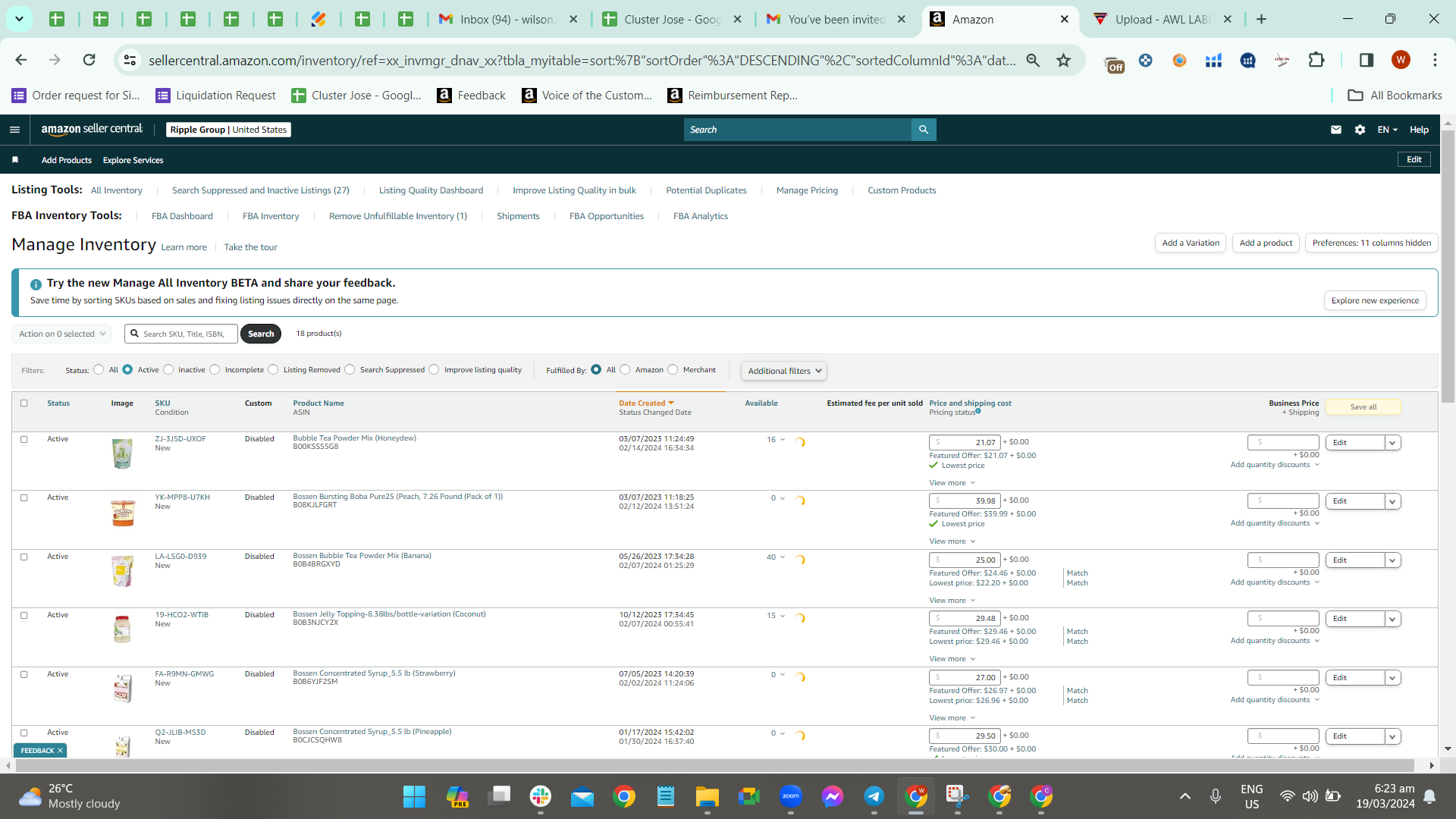
Task: Click the bookmark flag icon beside Add Products
Action: (15, 160)
